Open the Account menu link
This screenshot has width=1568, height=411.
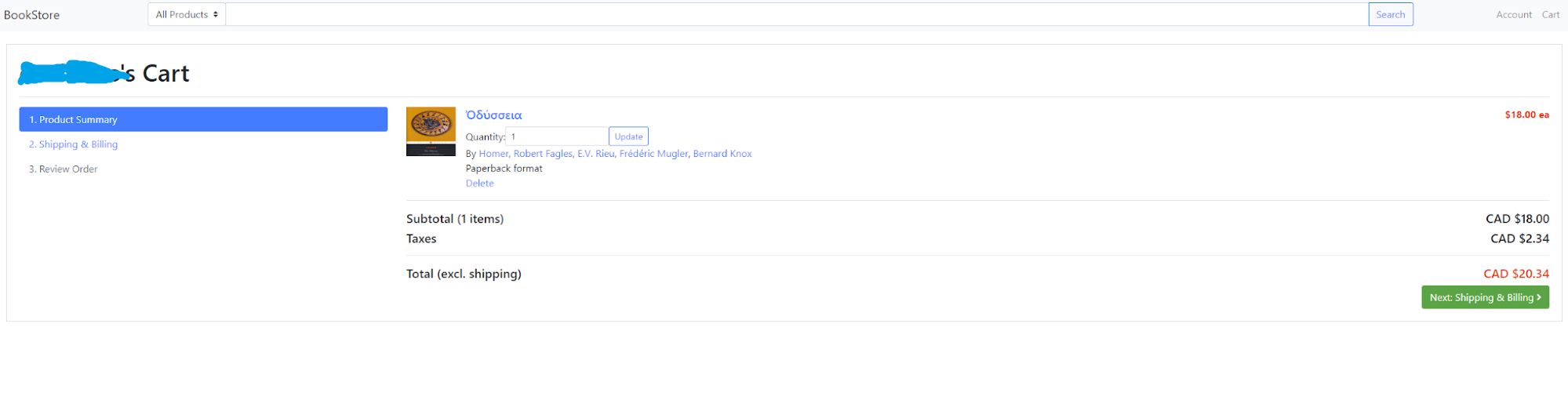(1513, 15)
